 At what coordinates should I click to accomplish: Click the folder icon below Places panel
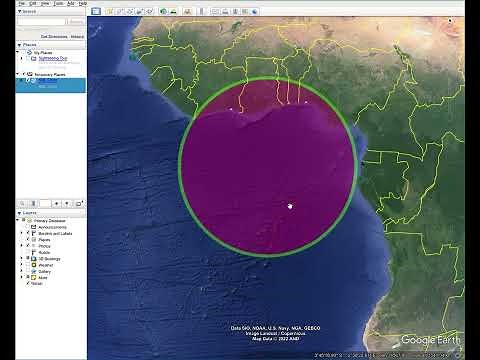pos(78,203)
